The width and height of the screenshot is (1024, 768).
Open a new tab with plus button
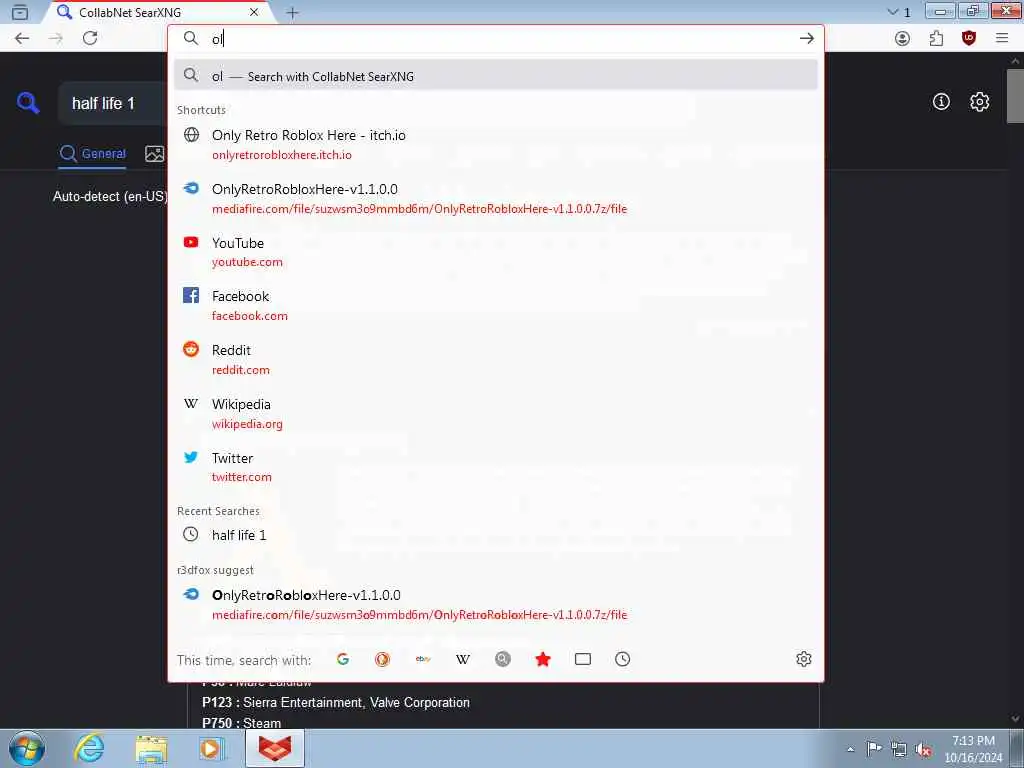tap(293, 12)
